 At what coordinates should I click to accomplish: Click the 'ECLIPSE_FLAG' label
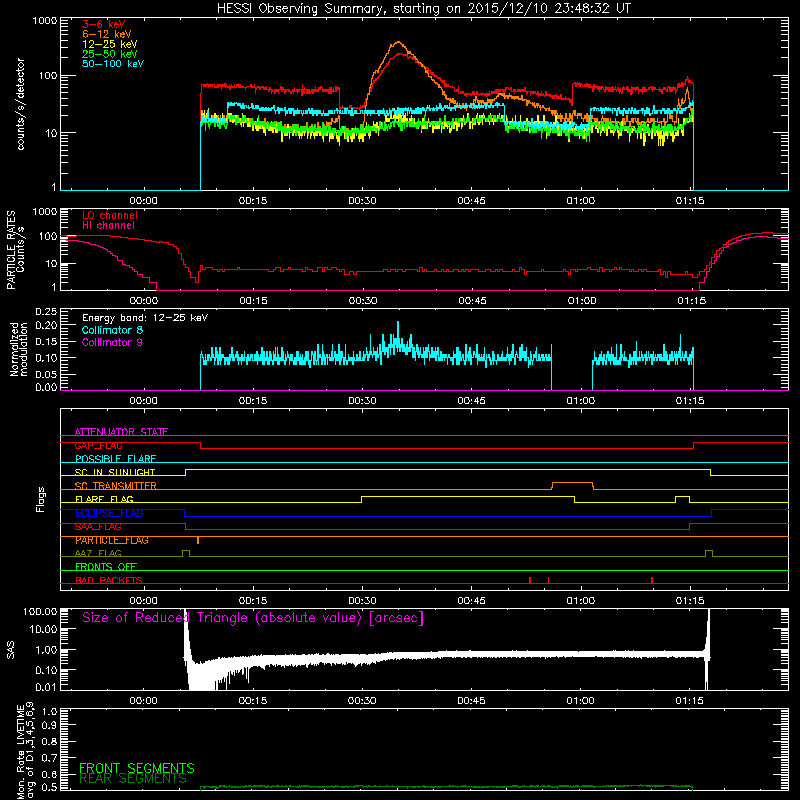click(x=109, y=513)
